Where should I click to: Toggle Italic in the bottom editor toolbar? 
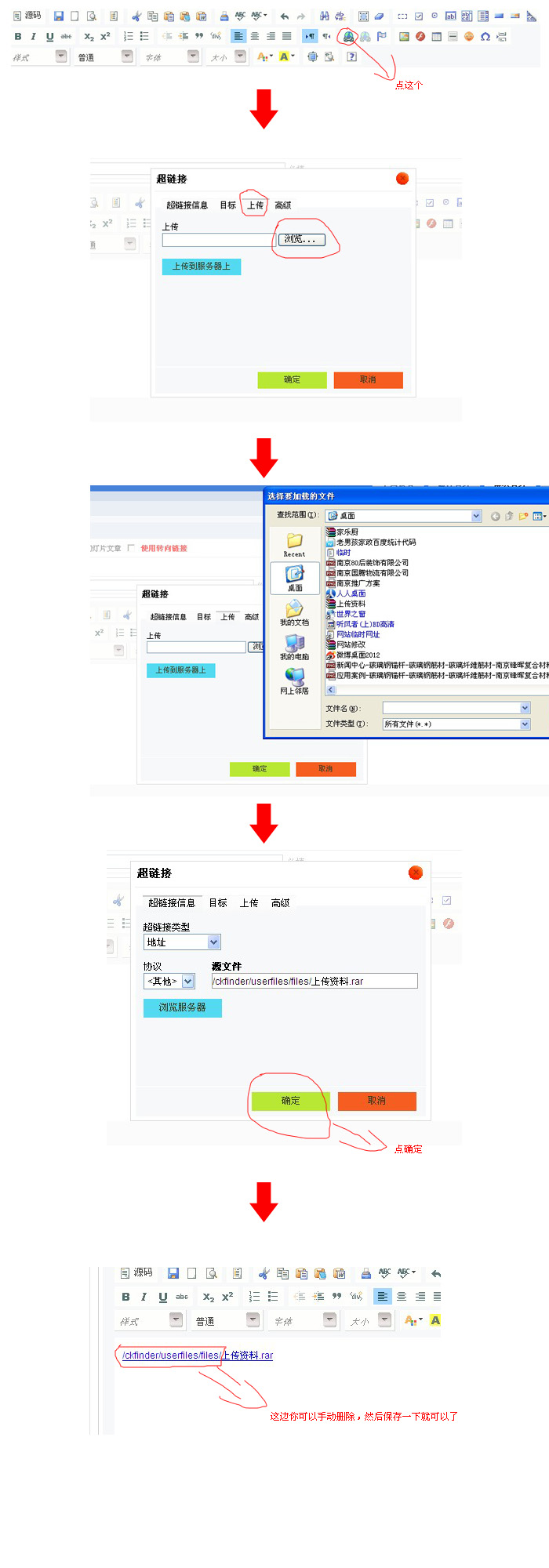click(x=144, y=1297)
